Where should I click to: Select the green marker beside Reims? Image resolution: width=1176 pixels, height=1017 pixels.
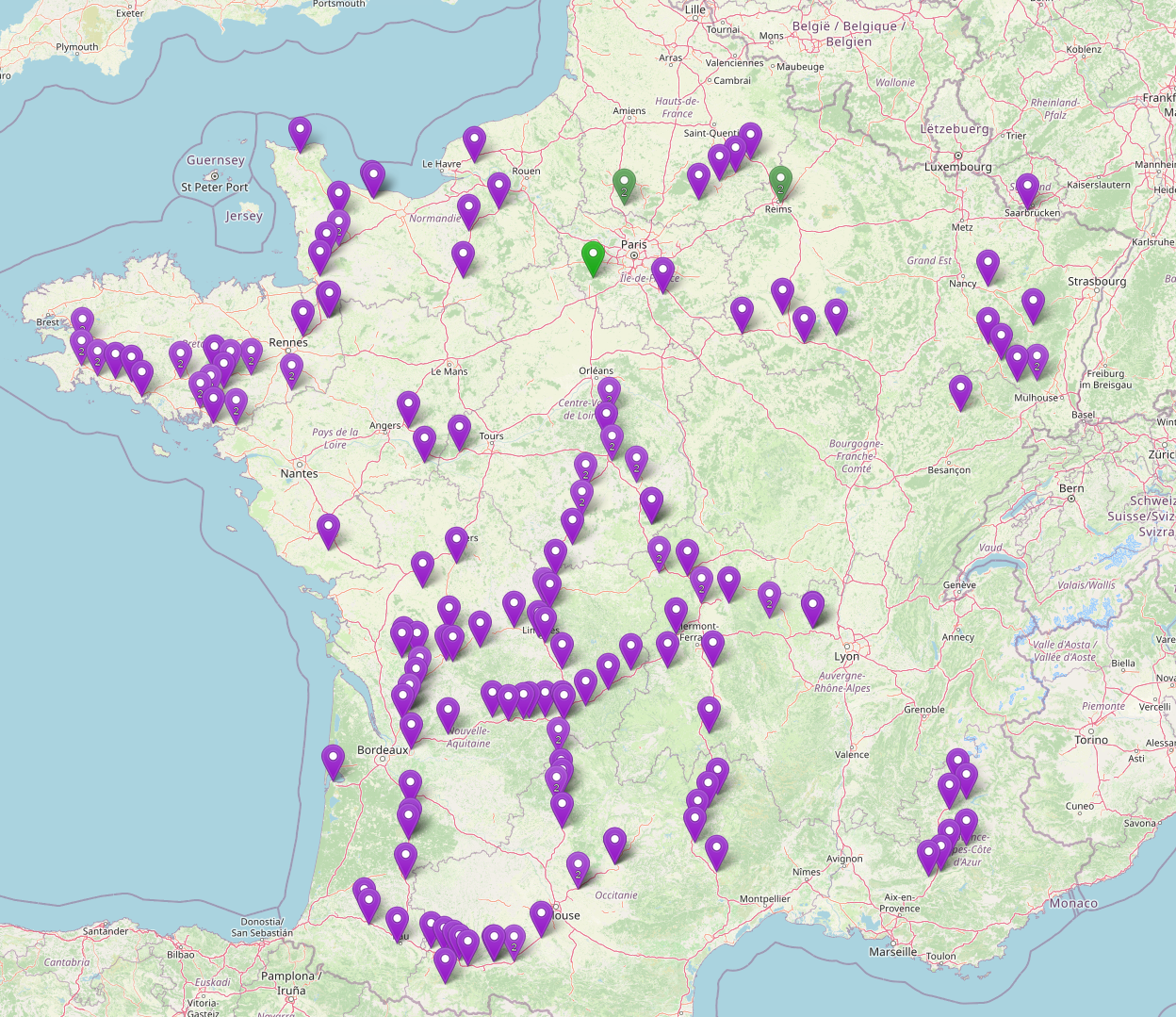click(x=780, y=183)
